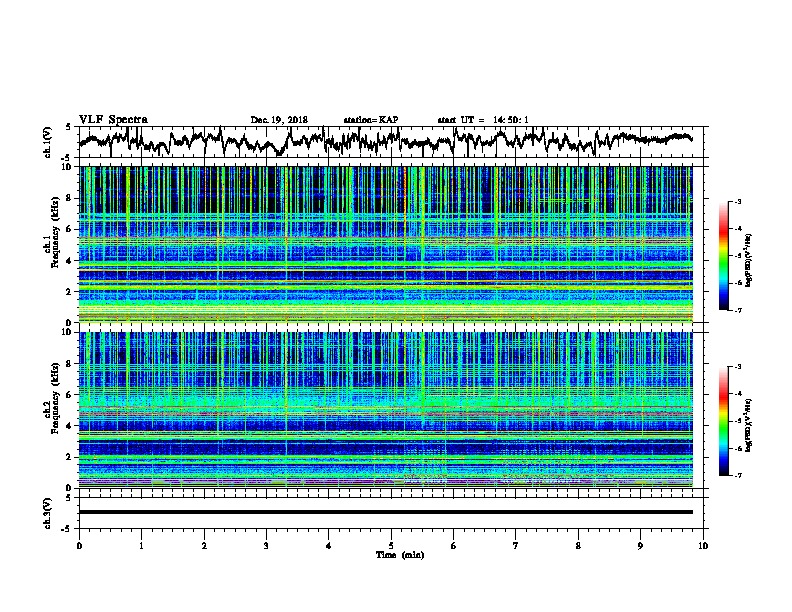Click the "ch.3(V)" axis label
This screenshot has height=612, width=792.
coord(48,513)
